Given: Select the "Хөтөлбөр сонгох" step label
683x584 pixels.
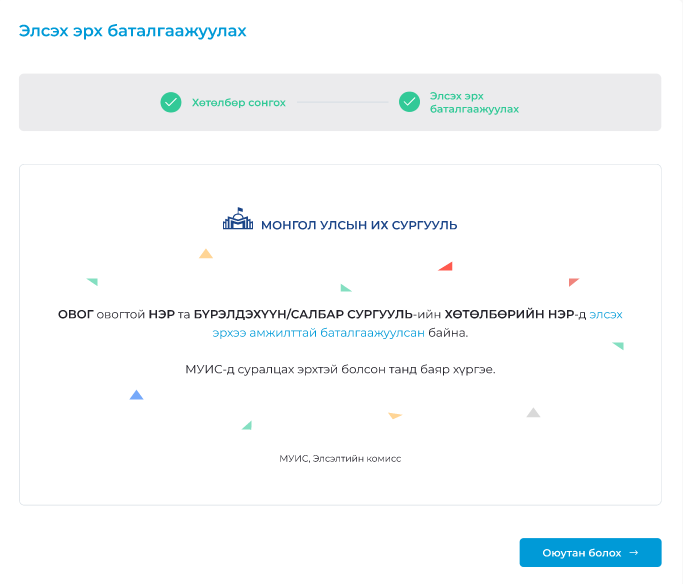Looking at the screenshot, I should [239, 103].
